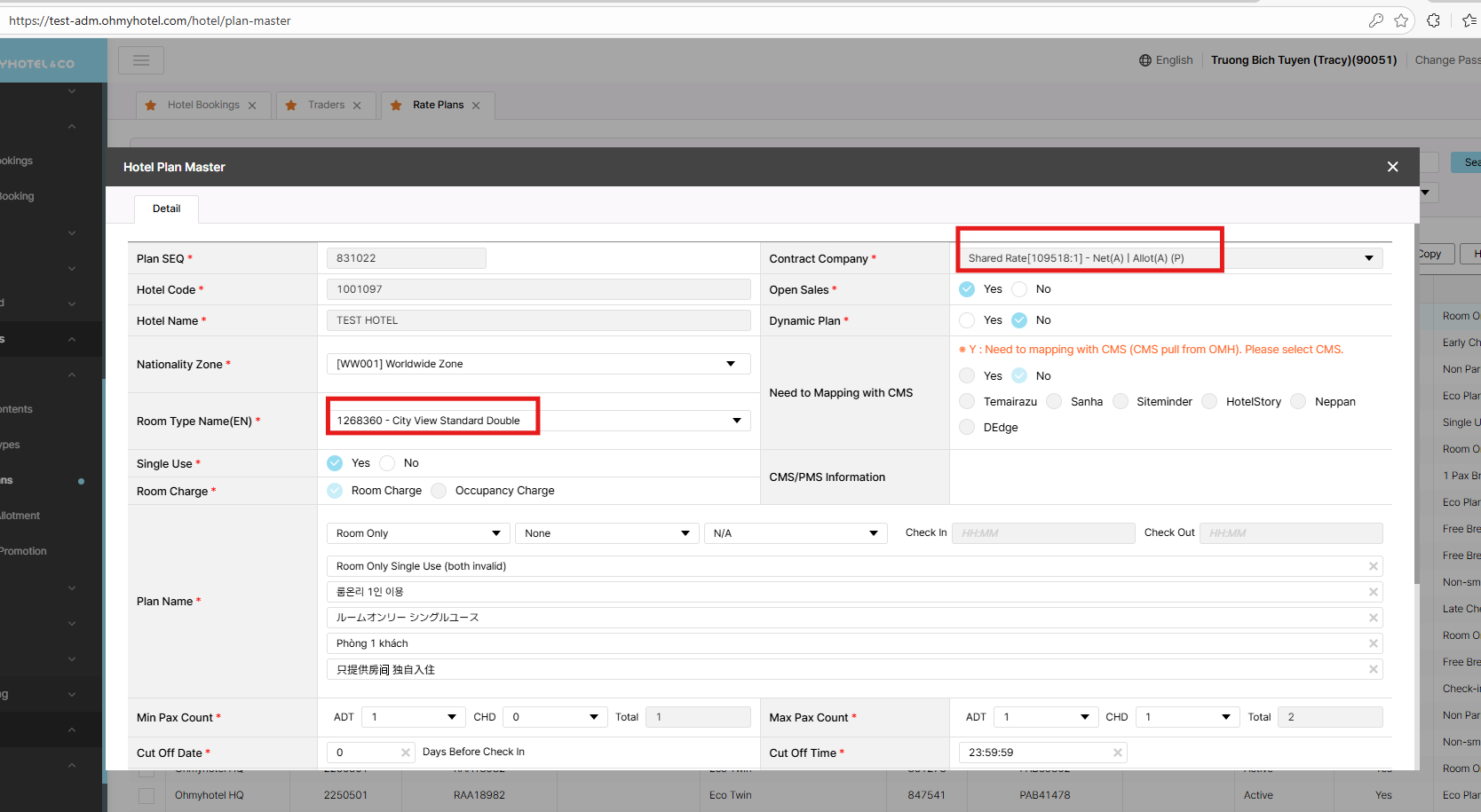Click the globe English language icon
This screenshot has width=1481, height=812.
click(1145, 60)
